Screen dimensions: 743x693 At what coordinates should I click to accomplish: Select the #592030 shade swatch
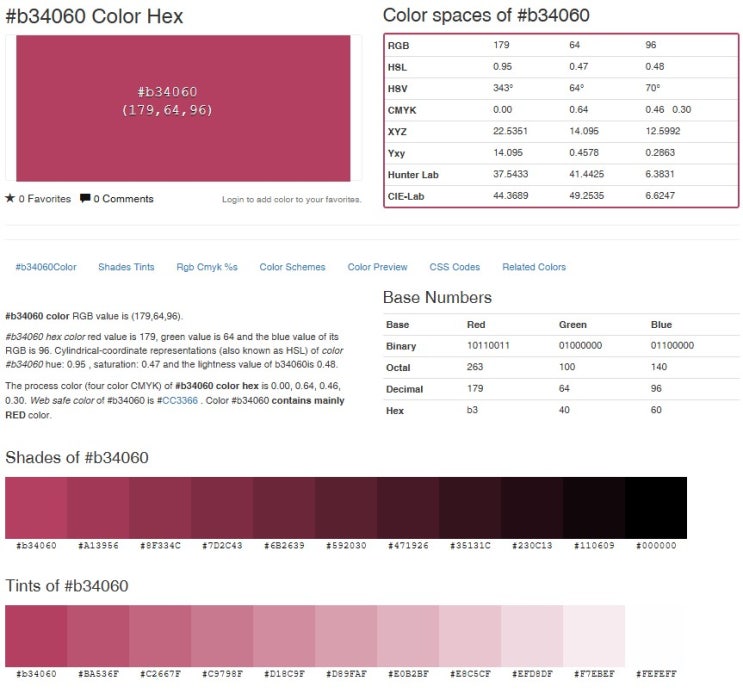346,508
